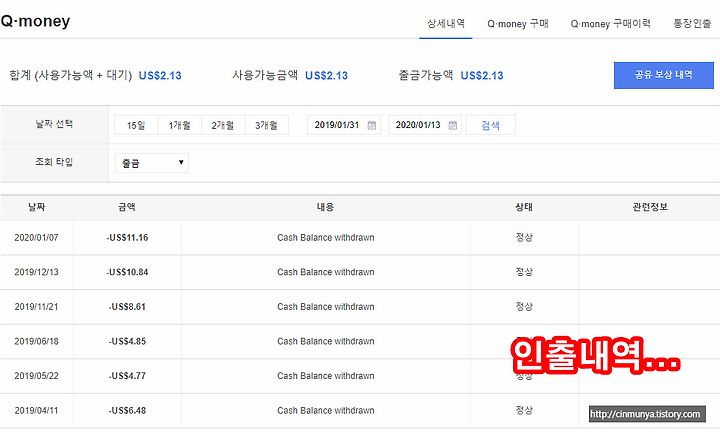Image resolution: width=720 pixels, height=432 pixels.
Task: Click the 정상 status in 2019/11/21 row
Action: [524, 307]
